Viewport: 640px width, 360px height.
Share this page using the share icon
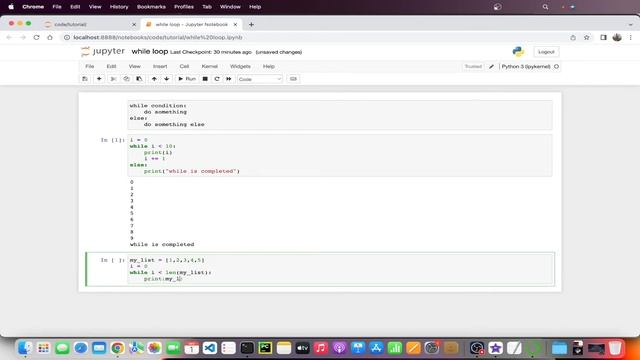573,37
